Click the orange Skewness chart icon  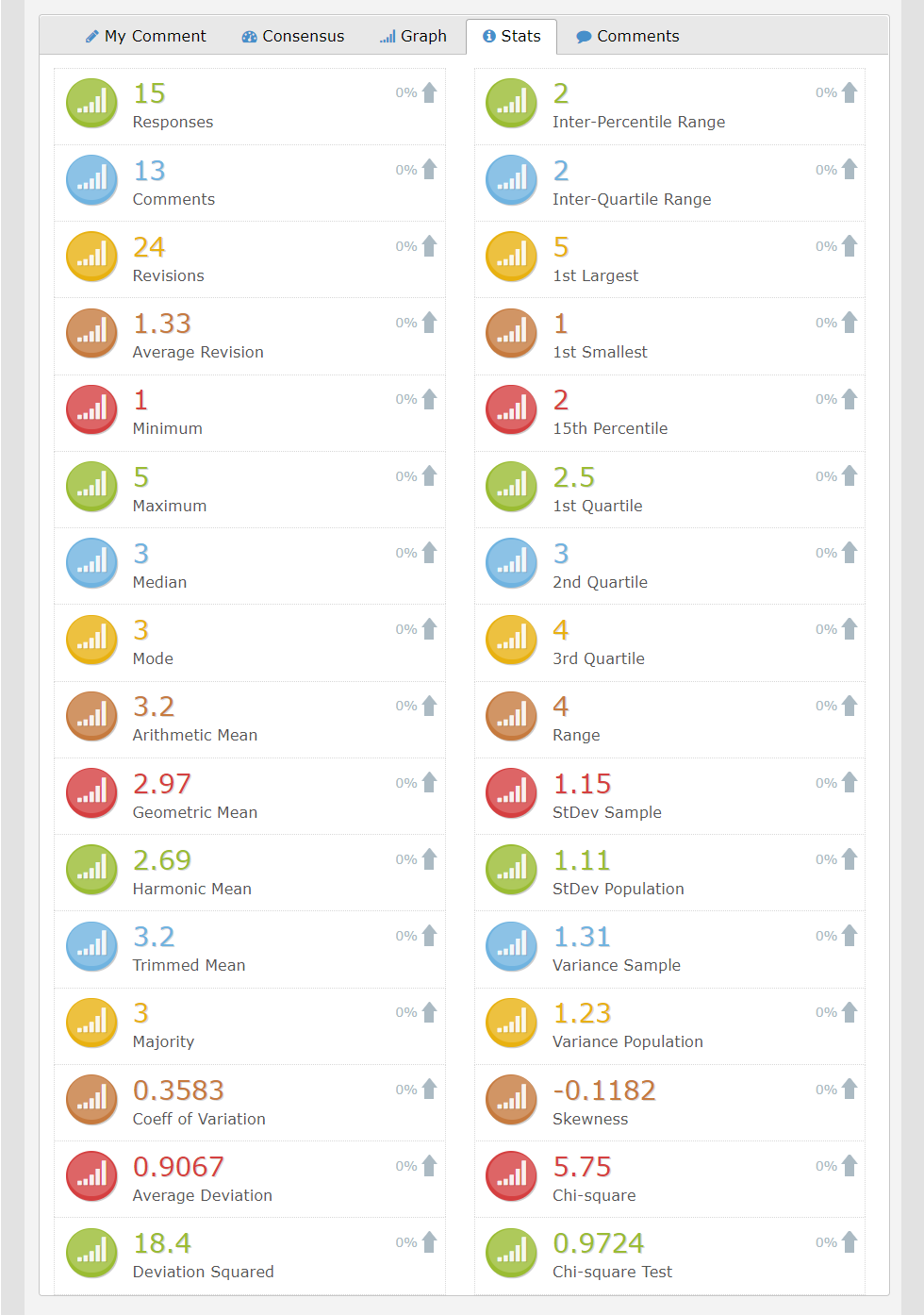[x=511, y=1100]
